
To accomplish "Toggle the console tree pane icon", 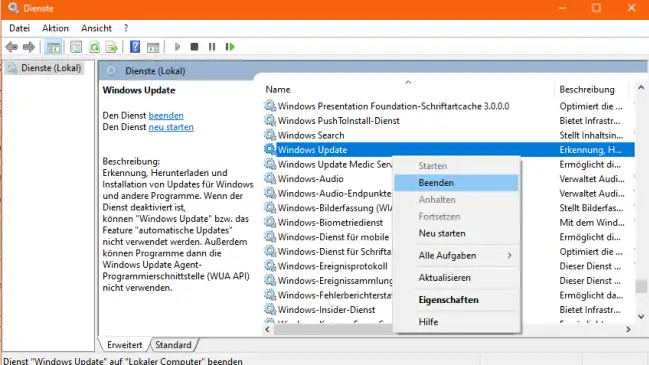I will pyautogui.click(x=53, y=47).
